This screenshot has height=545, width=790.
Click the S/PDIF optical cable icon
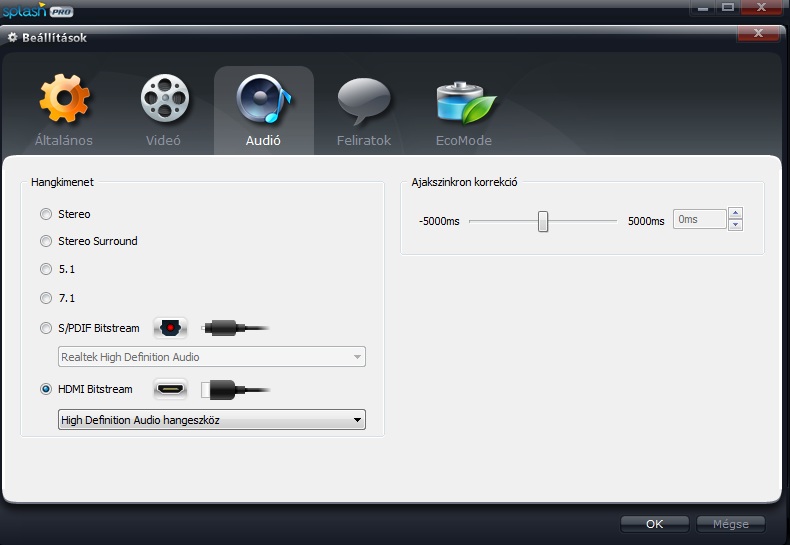click(x=235, y=328)
